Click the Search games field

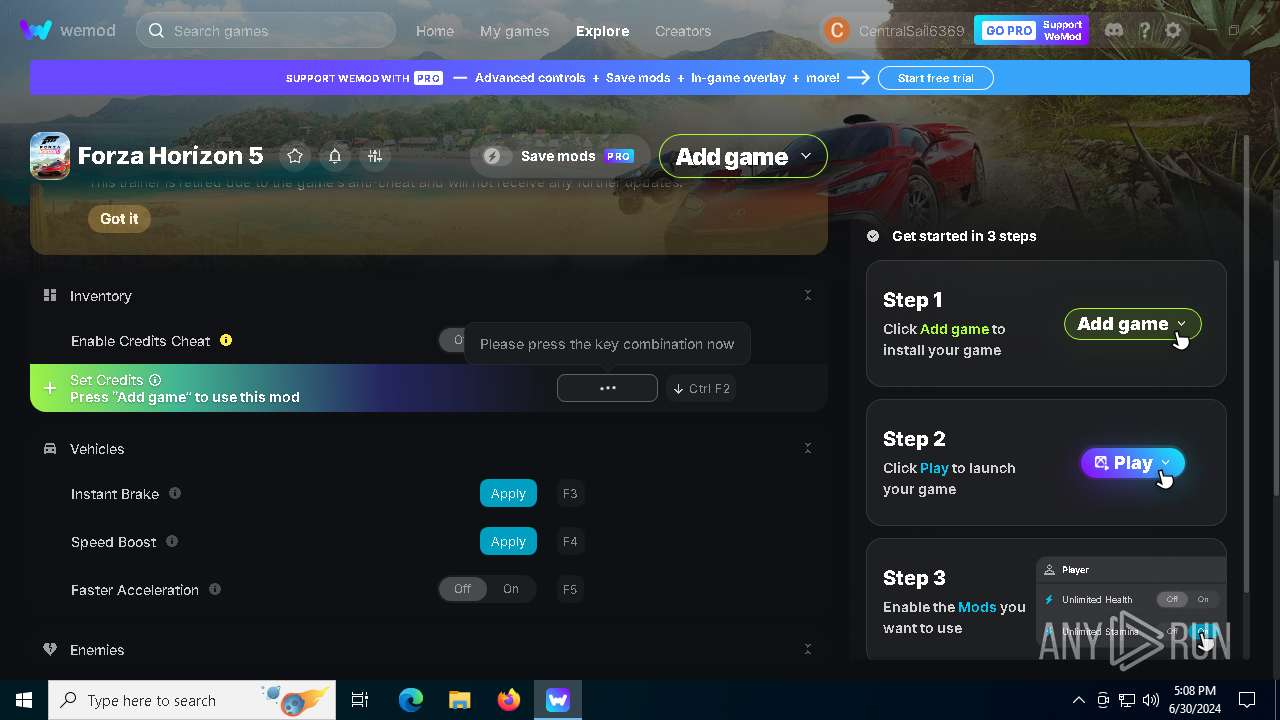pos(266,31)
